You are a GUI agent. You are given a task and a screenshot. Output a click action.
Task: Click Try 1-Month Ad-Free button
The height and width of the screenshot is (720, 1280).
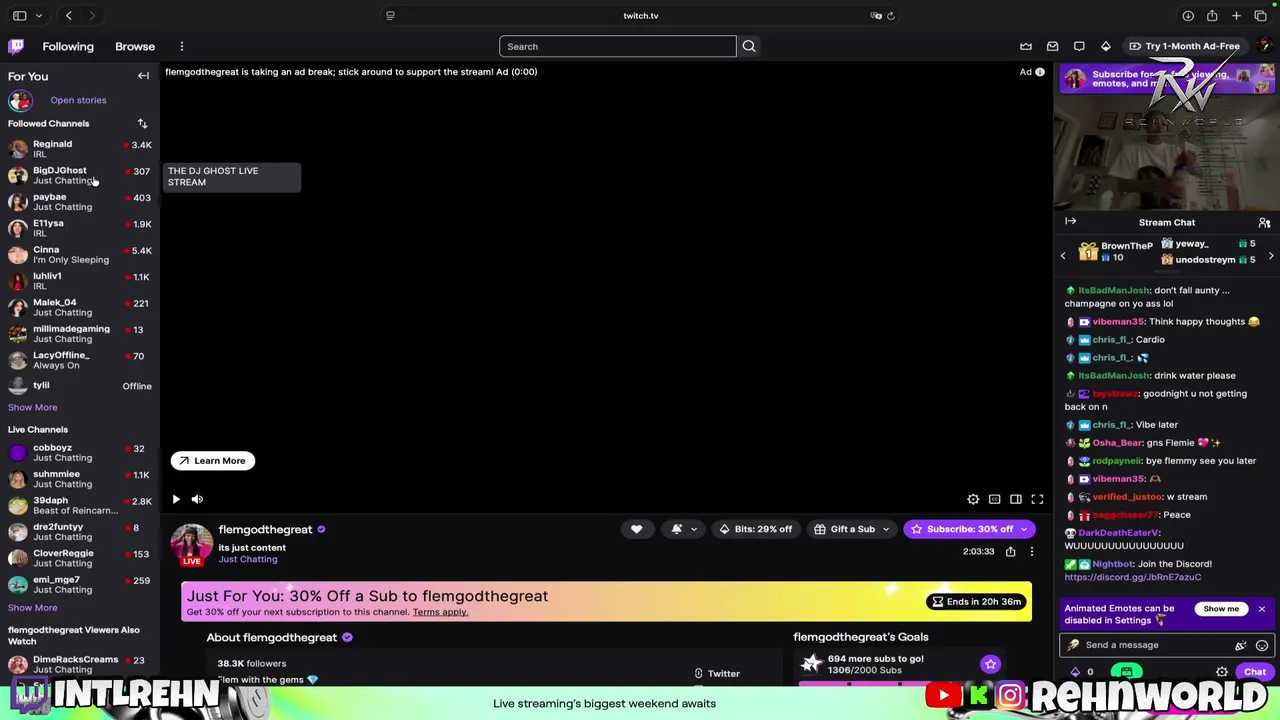(x=1184, y=46)
